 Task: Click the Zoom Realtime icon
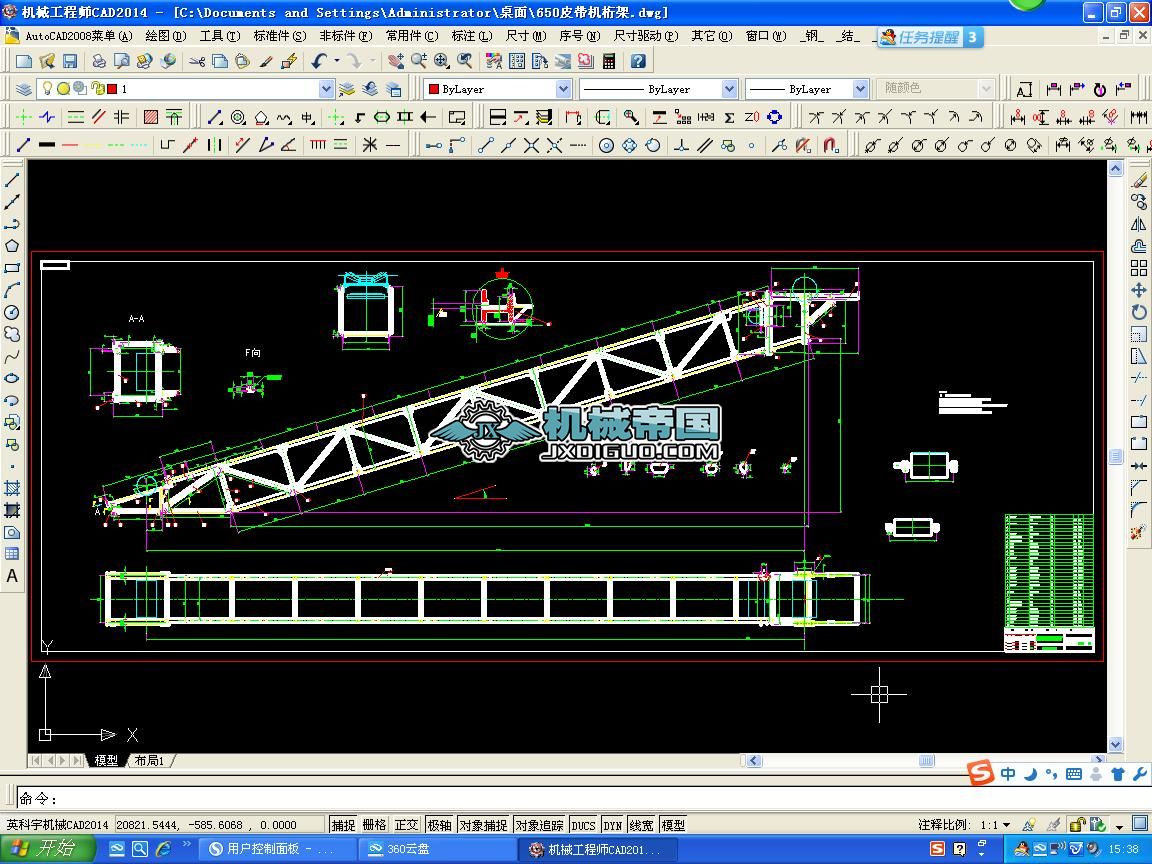tap(419, 61)
